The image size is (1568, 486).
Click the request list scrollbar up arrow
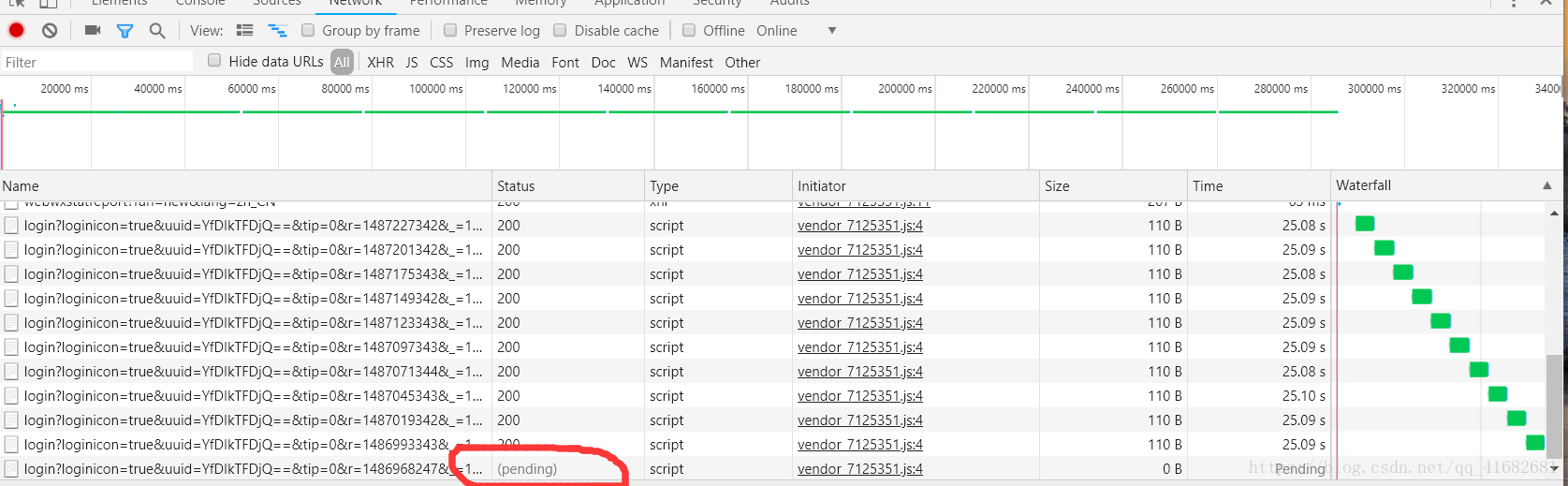pyautogui.click(x=1554, y=214)
